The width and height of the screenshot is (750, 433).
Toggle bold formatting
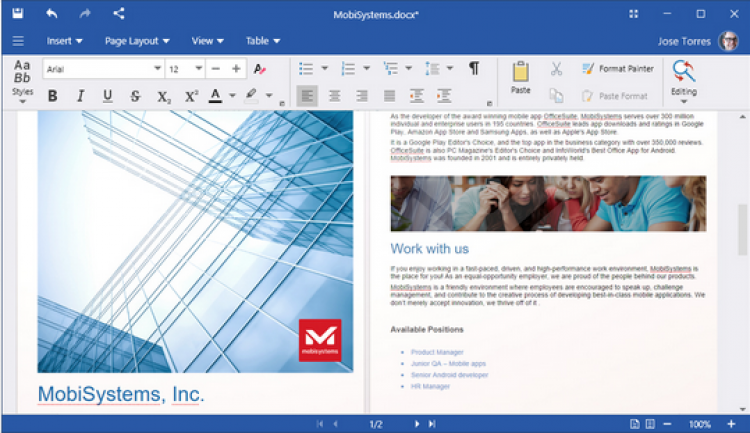click(x=53, y=96)
